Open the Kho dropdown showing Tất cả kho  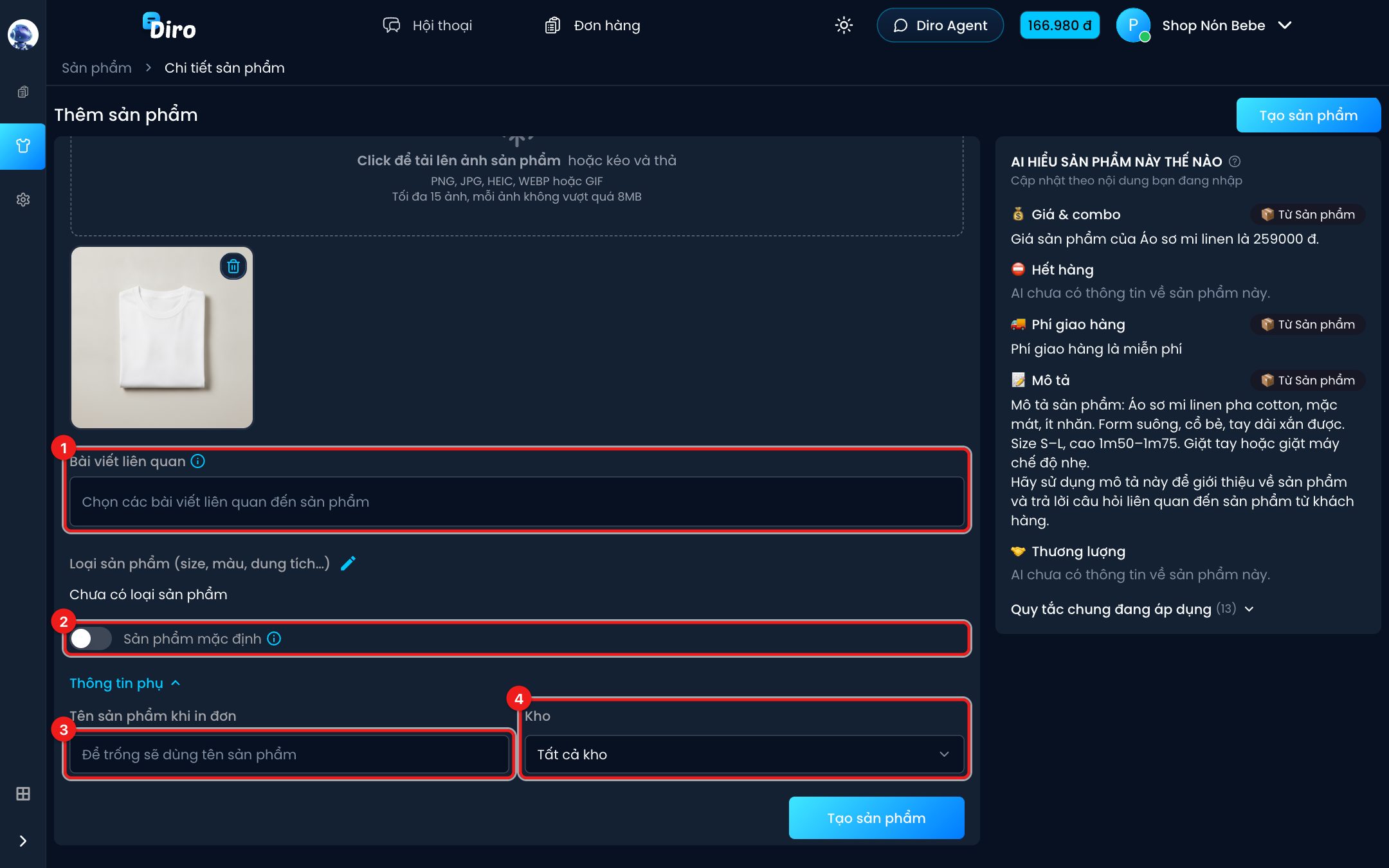coord(744,754)
